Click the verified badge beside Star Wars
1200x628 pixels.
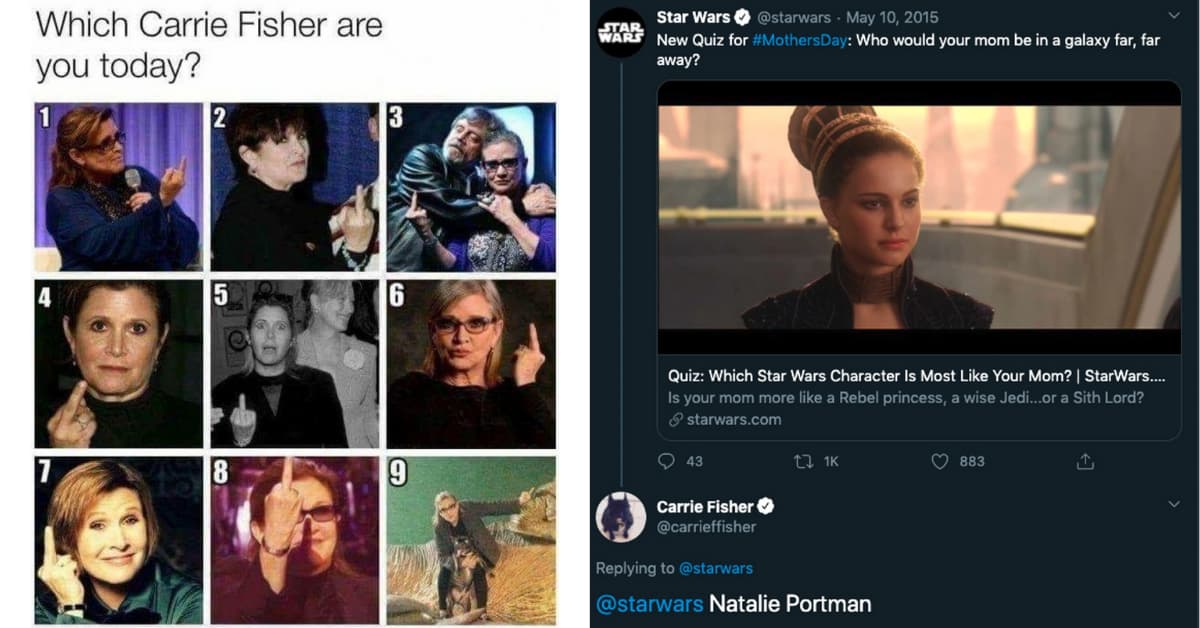point(740,16)
